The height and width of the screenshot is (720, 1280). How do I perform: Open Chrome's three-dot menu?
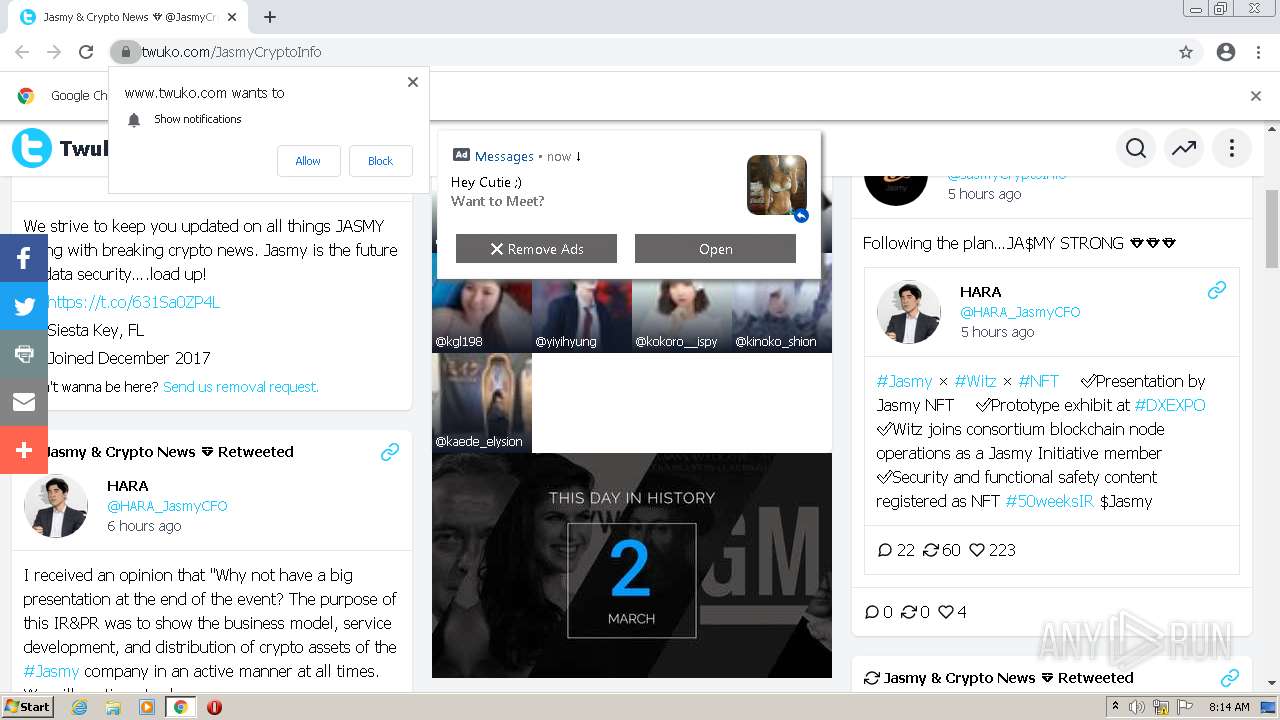1258,52
